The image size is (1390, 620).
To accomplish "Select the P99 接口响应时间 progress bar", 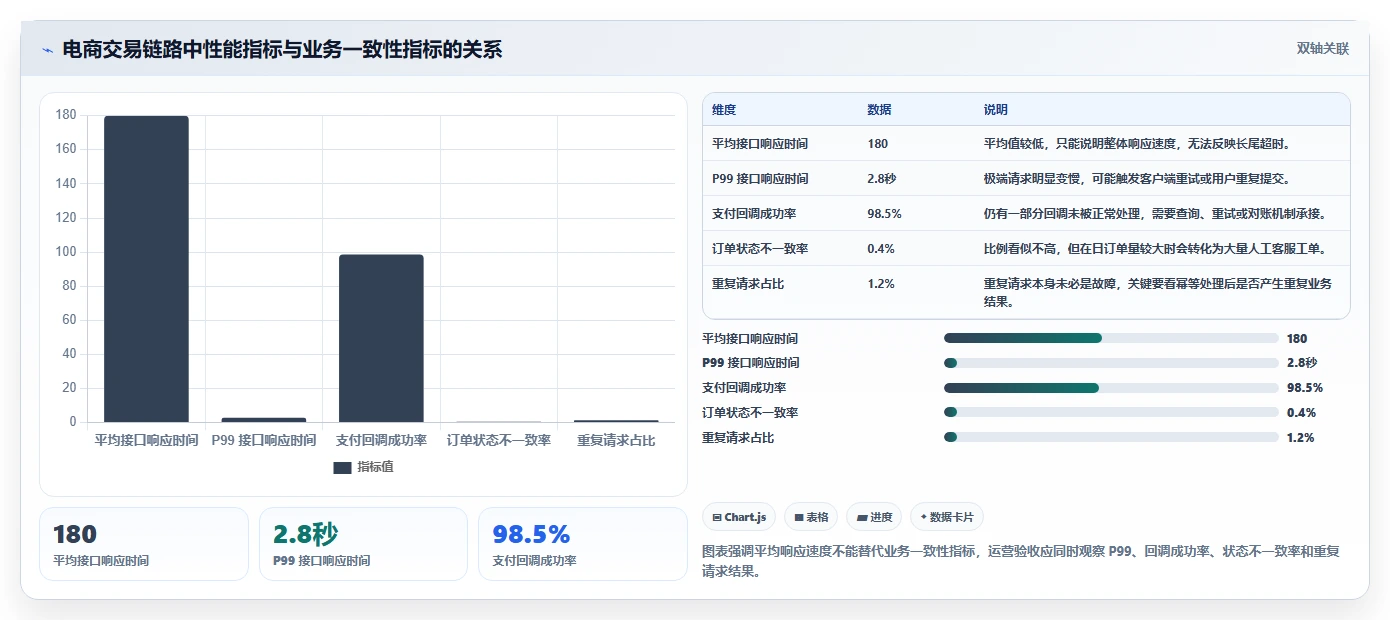I will (1111, 363).
